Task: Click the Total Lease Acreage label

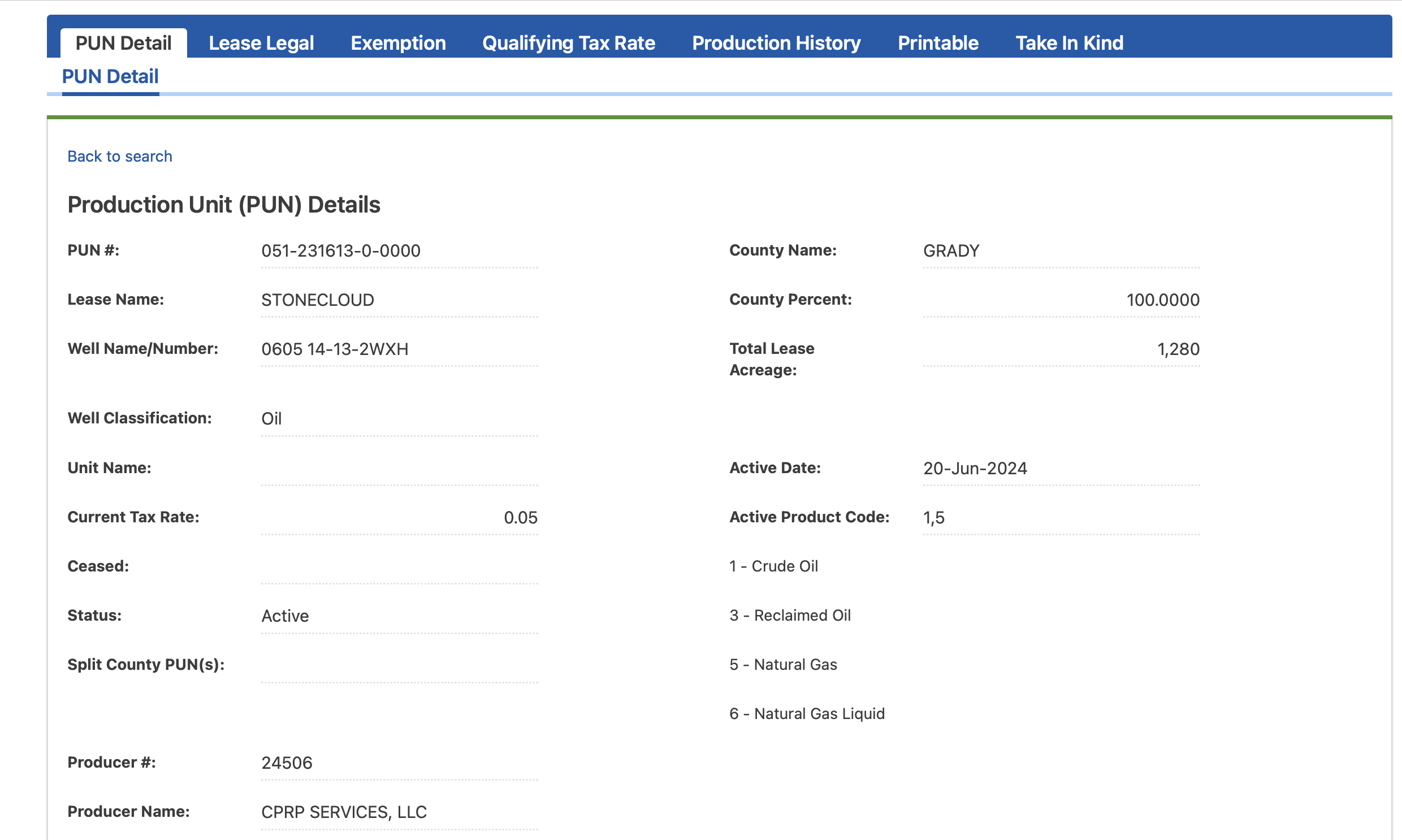Action: point(772,360)
